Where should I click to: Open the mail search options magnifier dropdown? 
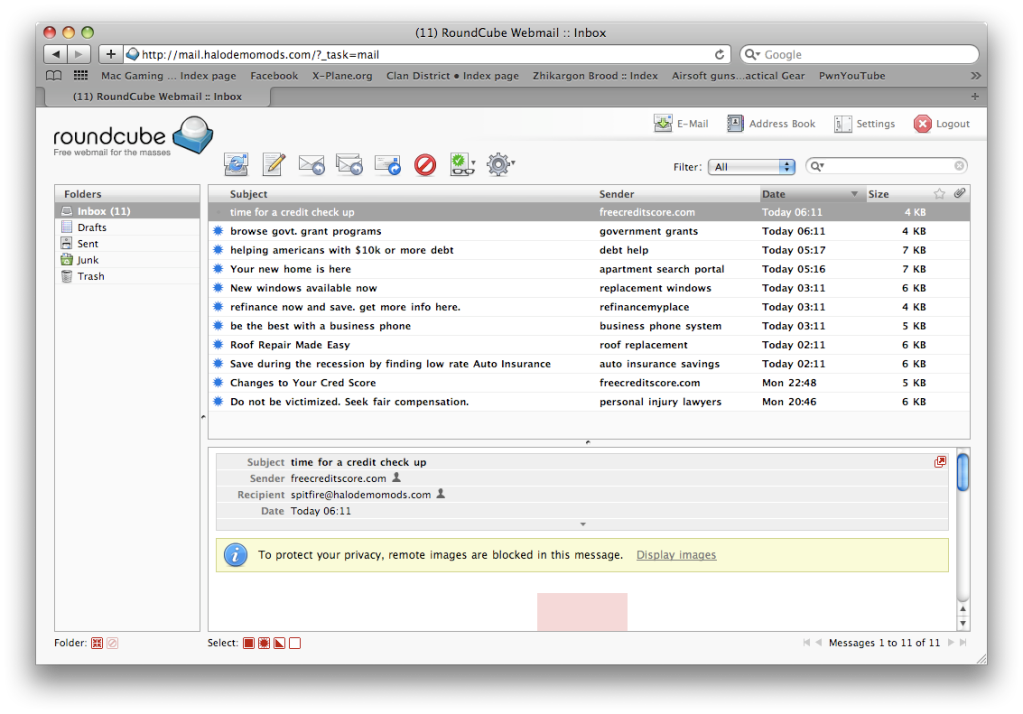817,166
